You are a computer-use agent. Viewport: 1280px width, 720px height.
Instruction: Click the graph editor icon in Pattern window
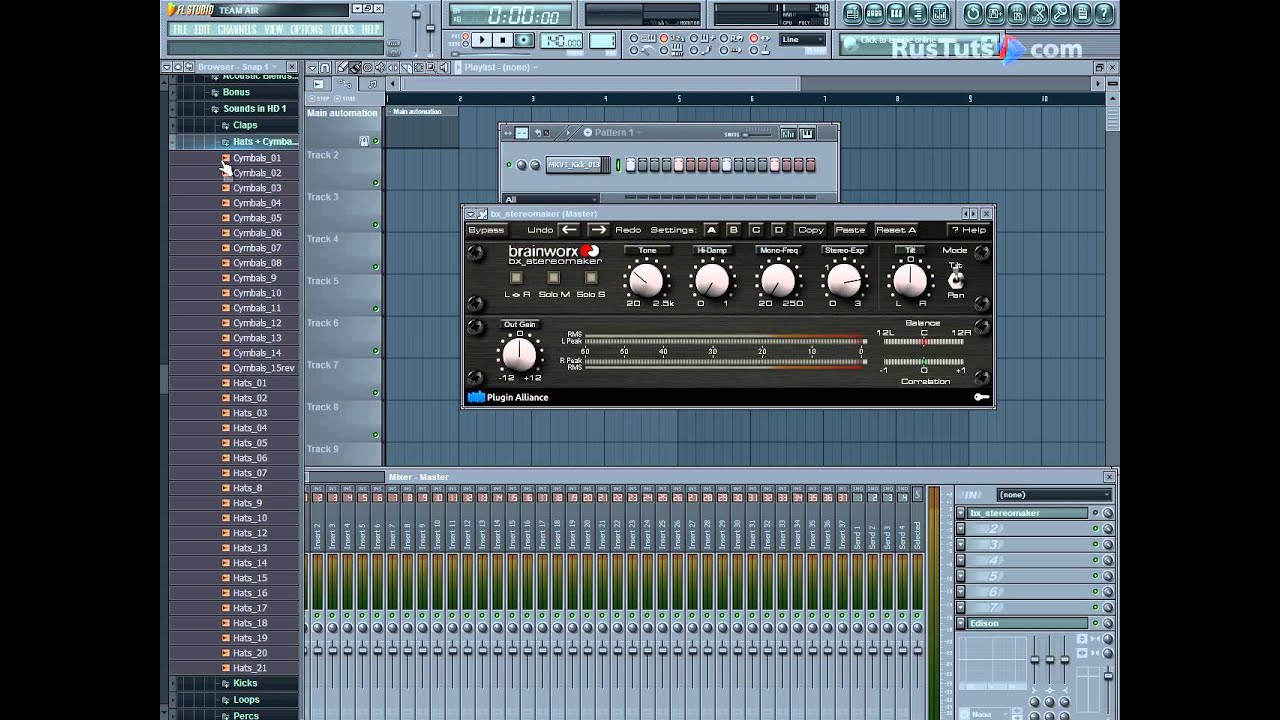[x=789, y=133]
